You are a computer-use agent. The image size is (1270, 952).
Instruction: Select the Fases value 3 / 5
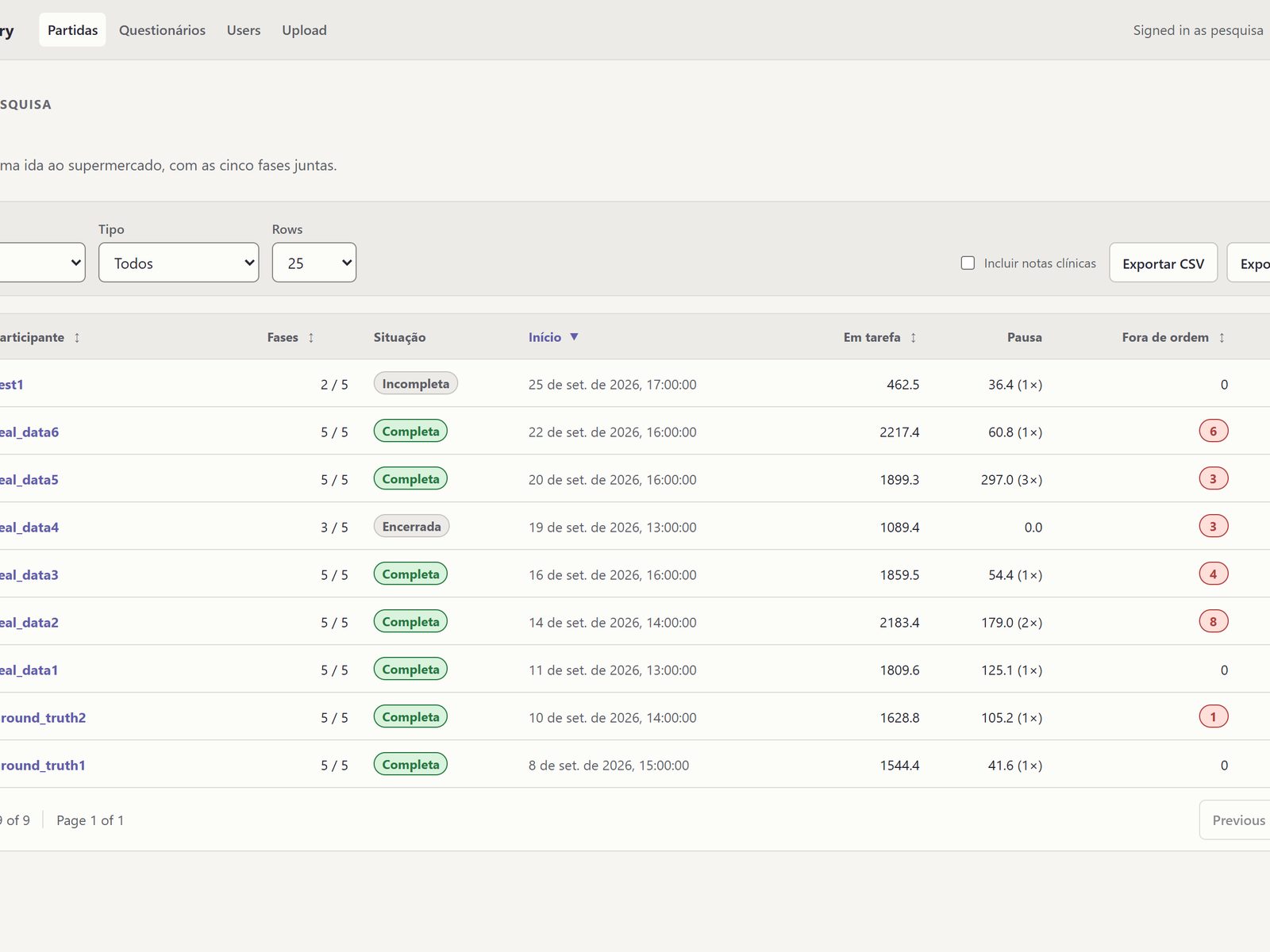coord(334,528)
